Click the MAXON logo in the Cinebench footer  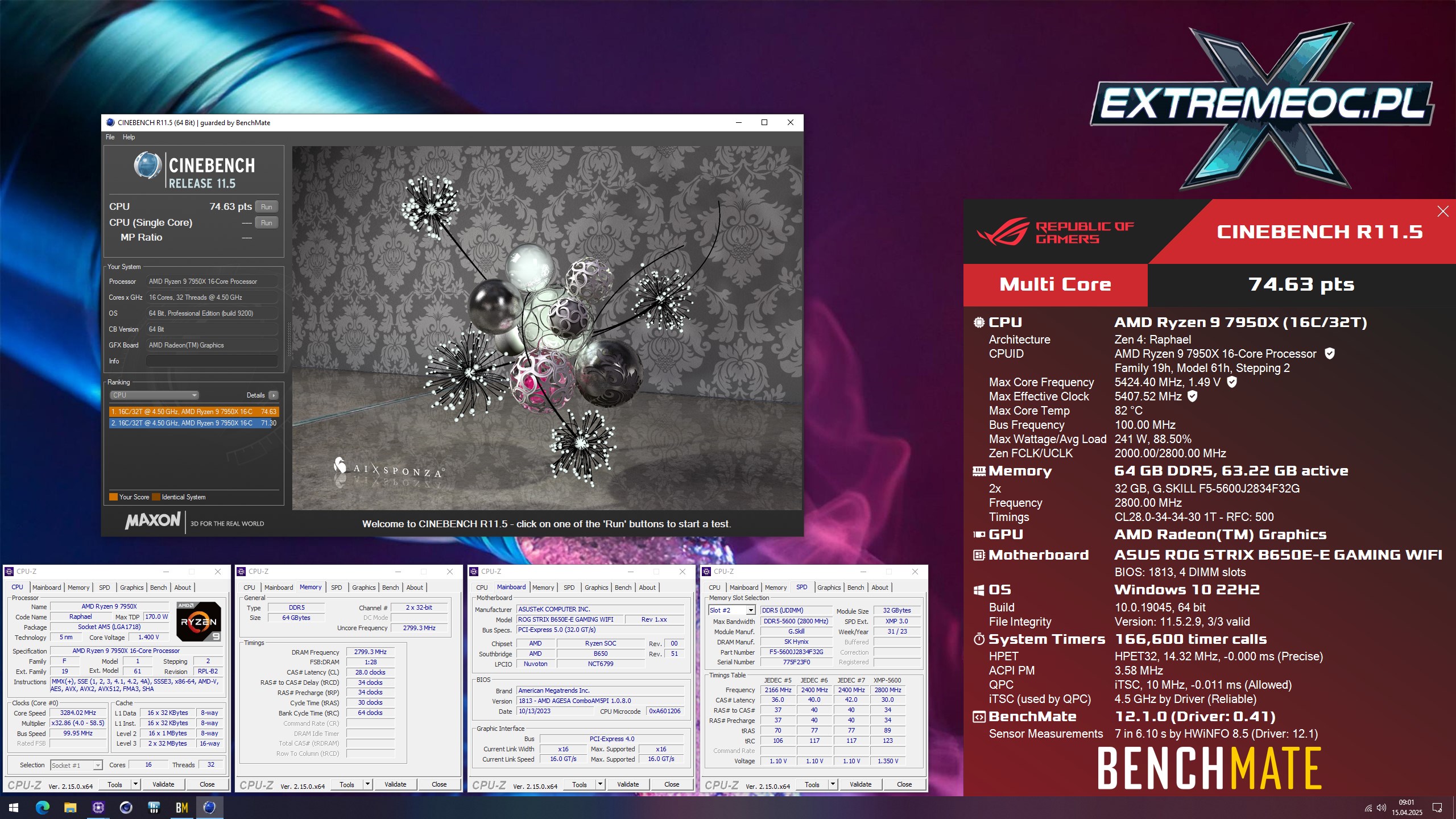pos(152,520)
